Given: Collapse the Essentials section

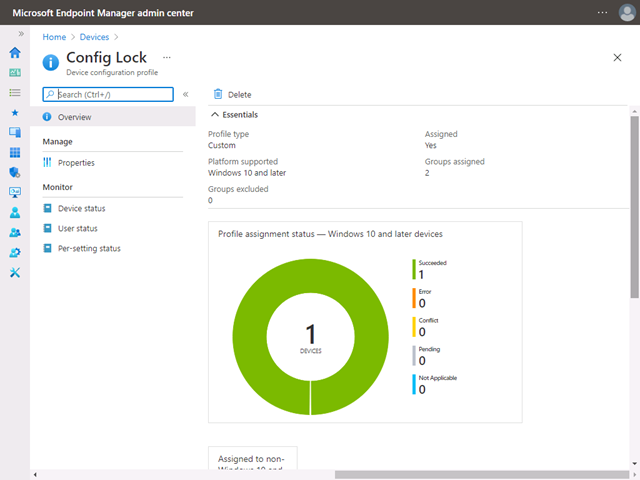Looking at the screenshot, I should tap(216, 115).
